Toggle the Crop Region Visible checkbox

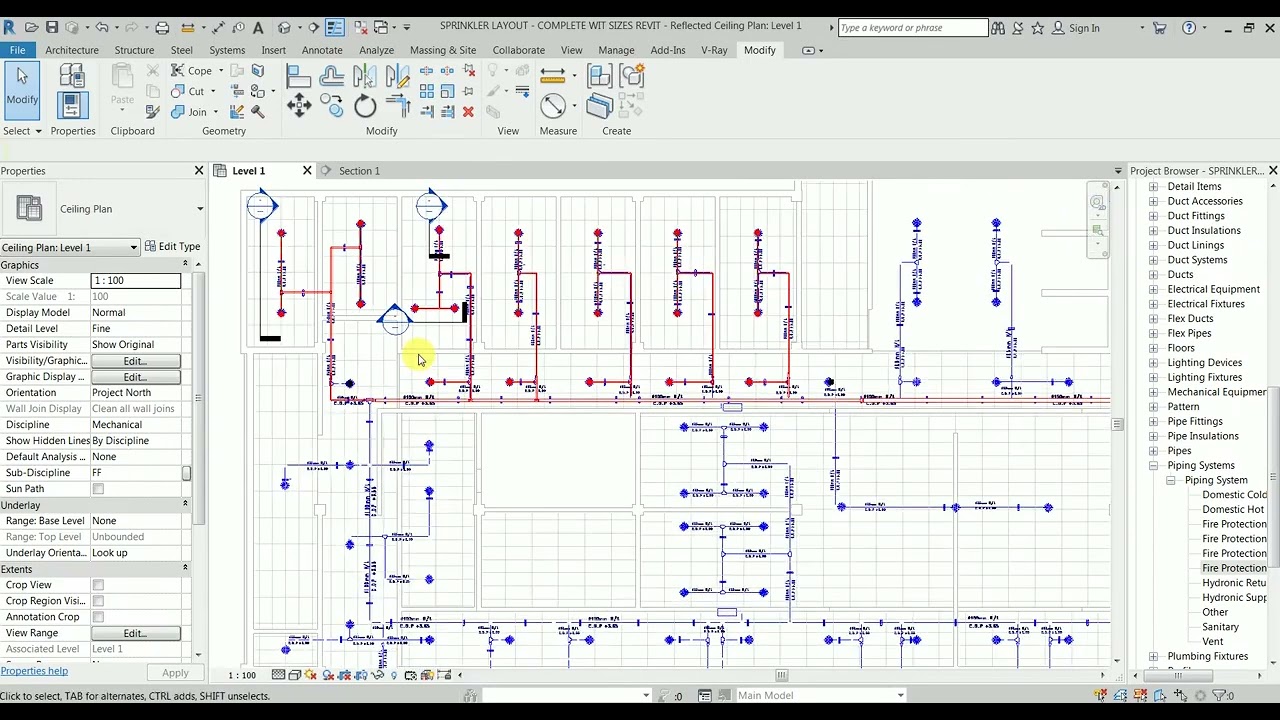(x=98, y=601)
